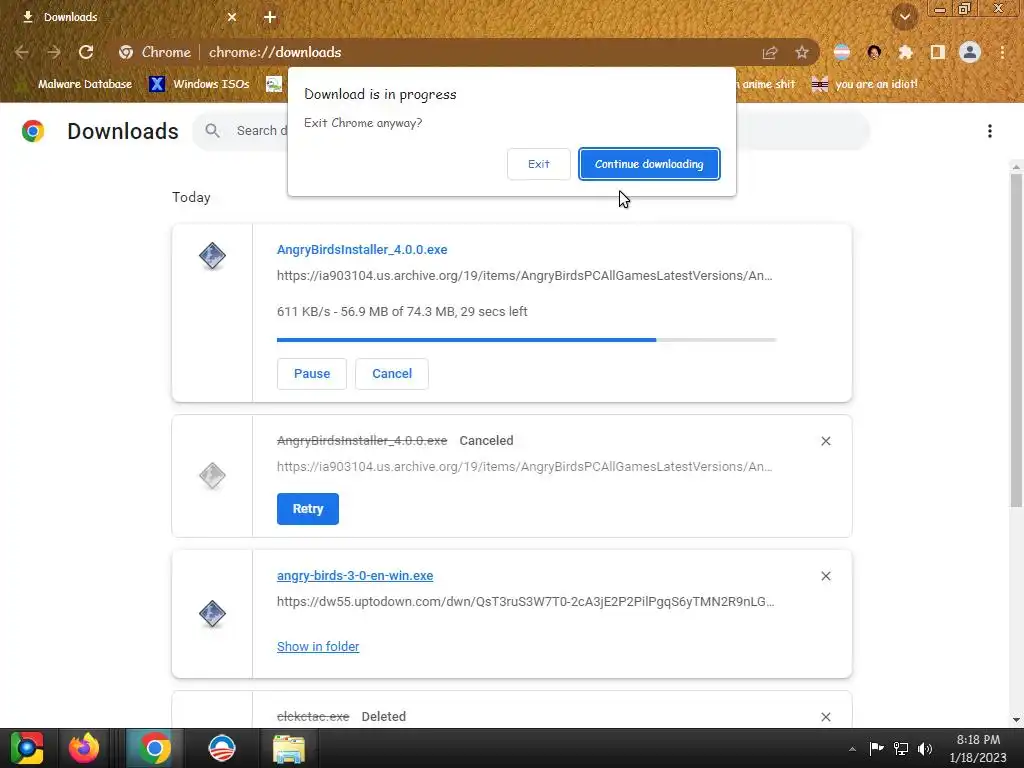Screen dimensions: 1024x768
Task: Open Malware Database bookmark
Action: [x=77, y=84]
